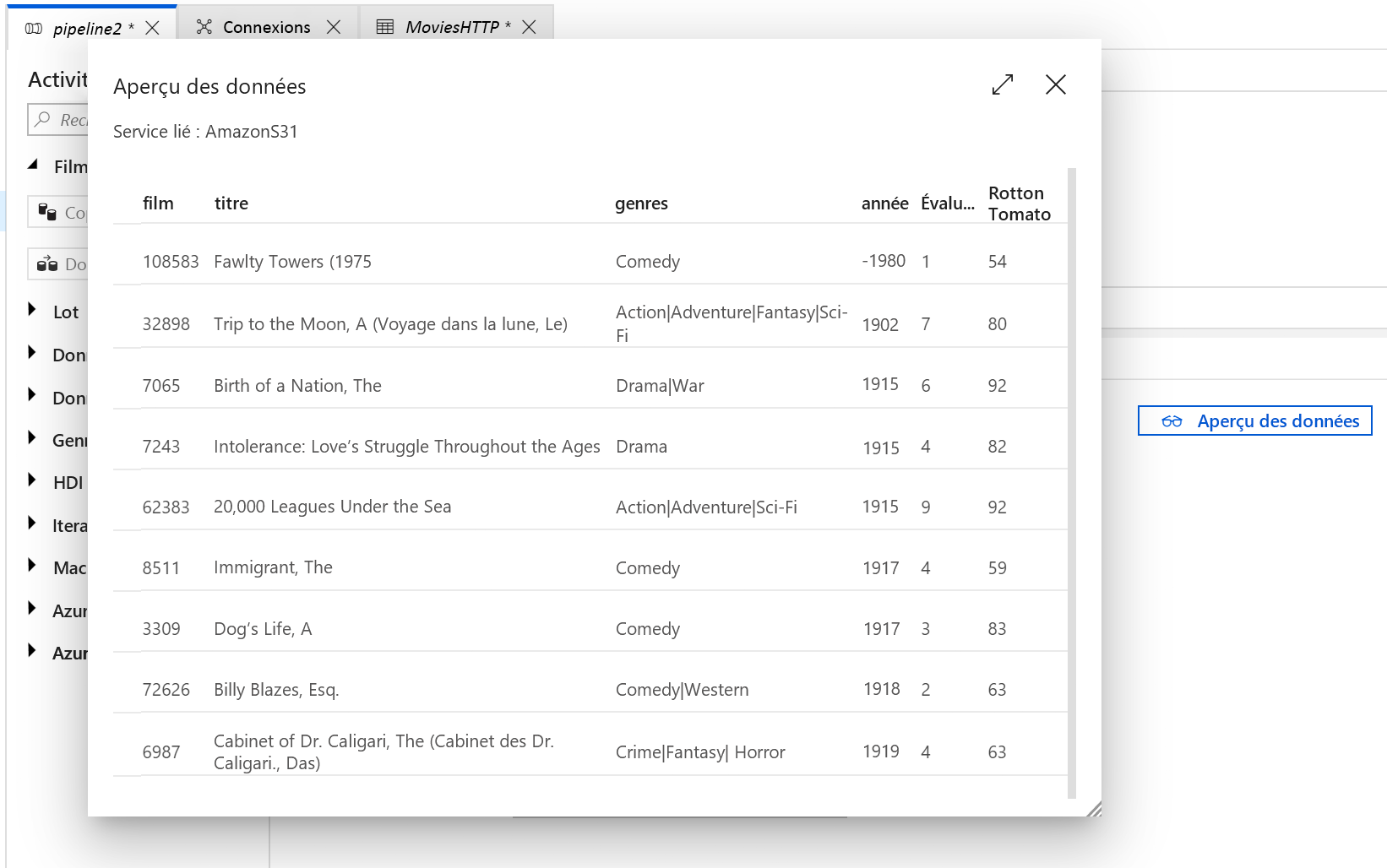Image resolution: width=1387 pixels, height=868 pixels.
Task: Click film ID 32898
Action: click(166, 324)
